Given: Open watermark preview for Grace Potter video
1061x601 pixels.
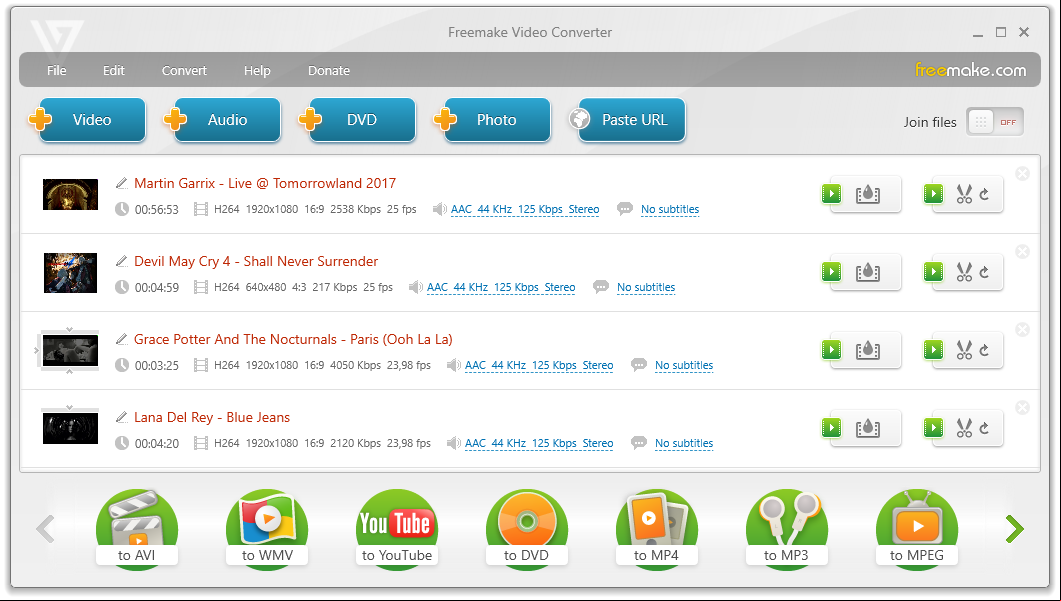Looking at the screenshot, I should (861, 350).
